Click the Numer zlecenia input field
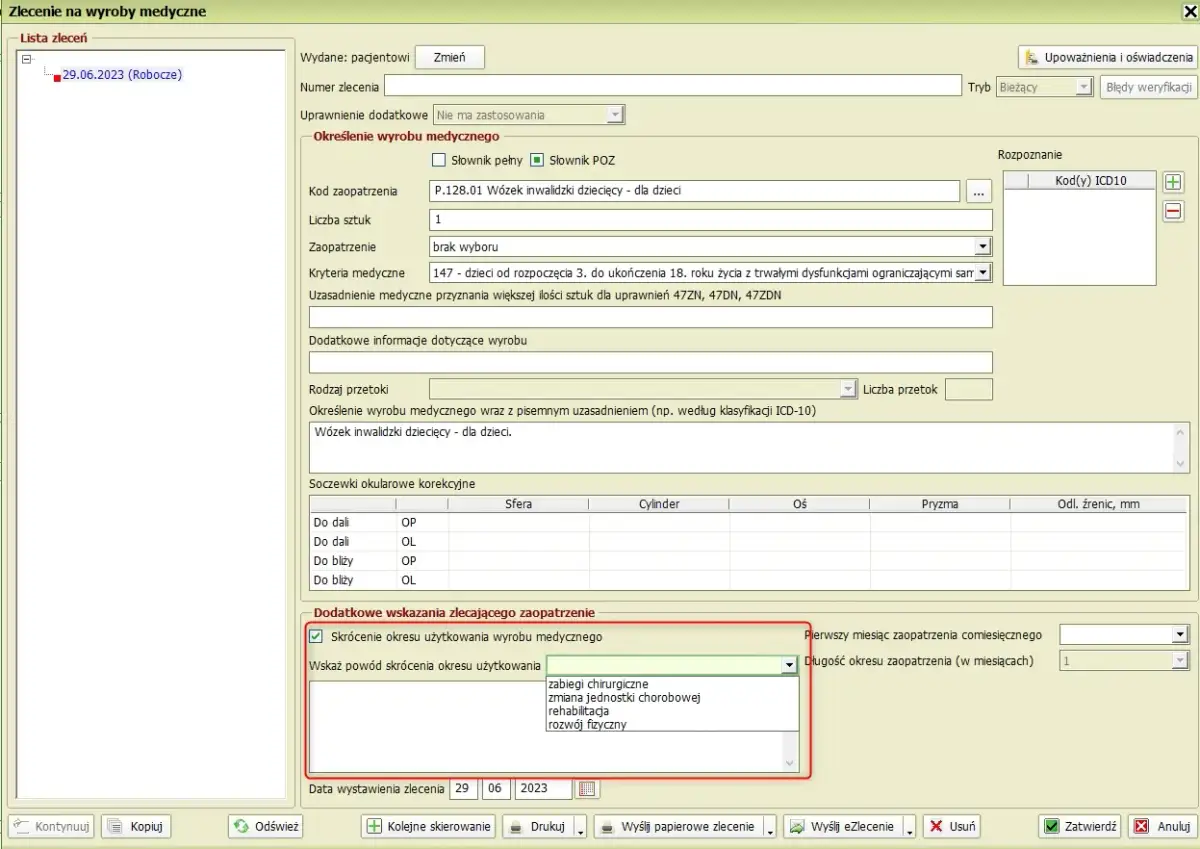This screenshot has height=849, width=1200. pyautogui.click(x=672, y=87)
